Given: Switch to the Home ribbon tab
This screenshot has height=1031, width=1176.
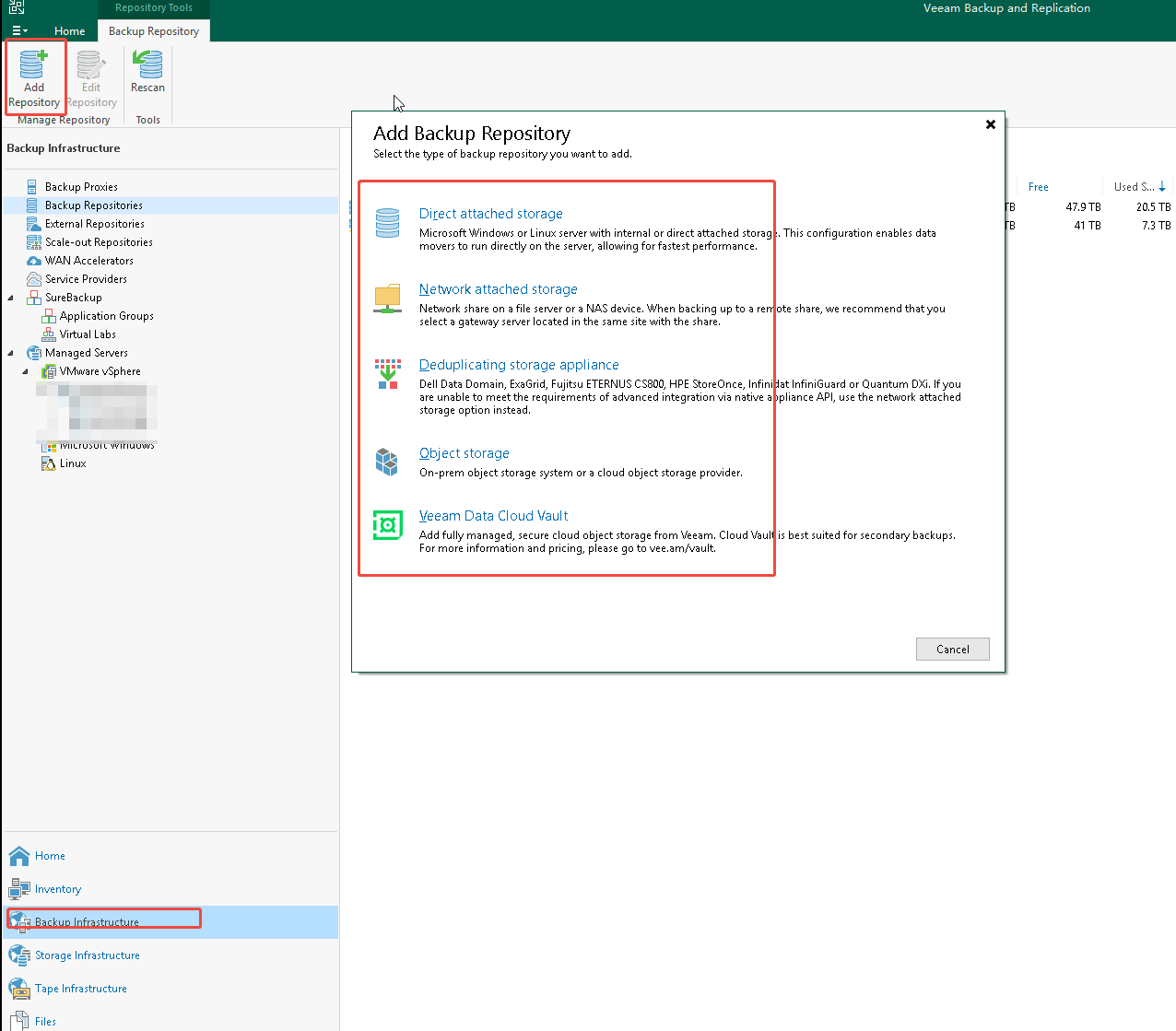Looking at the screenshot, I should coord(69,30).
